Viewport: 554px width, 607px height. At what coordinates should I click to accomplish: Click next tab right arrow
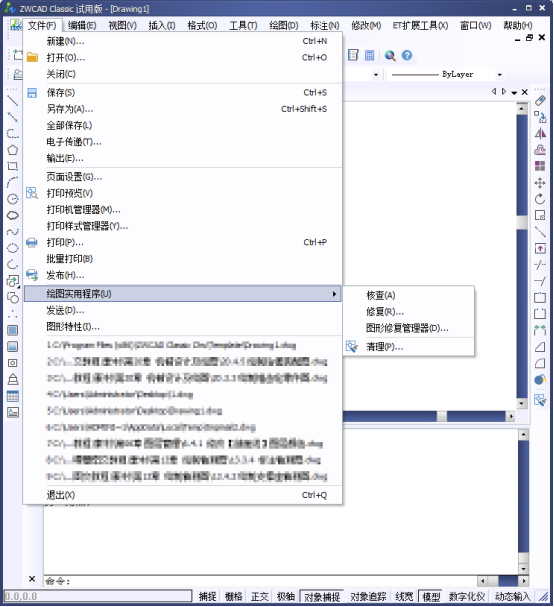point(504,92)
